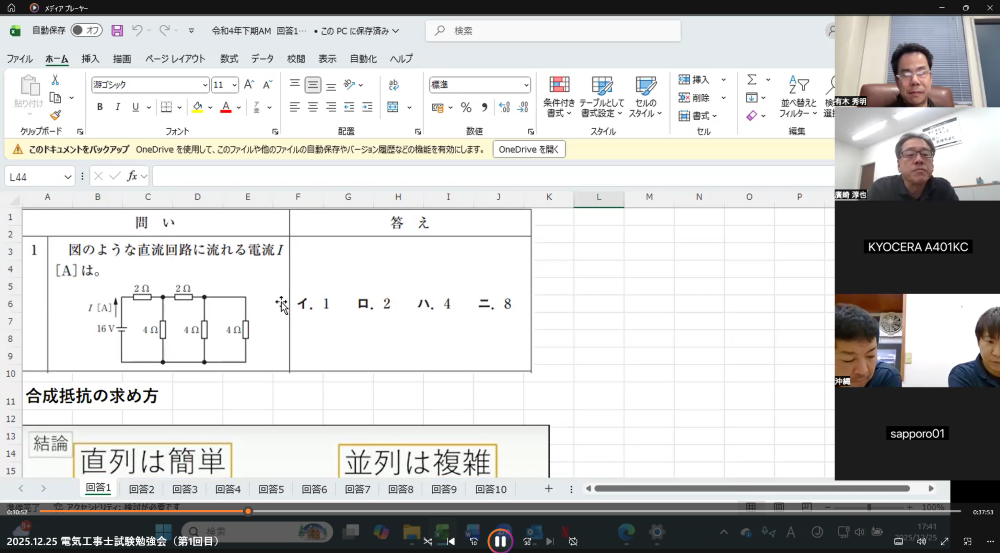
Task: Click the Format Painter brush icon
Action: click(x=55, y=115)
